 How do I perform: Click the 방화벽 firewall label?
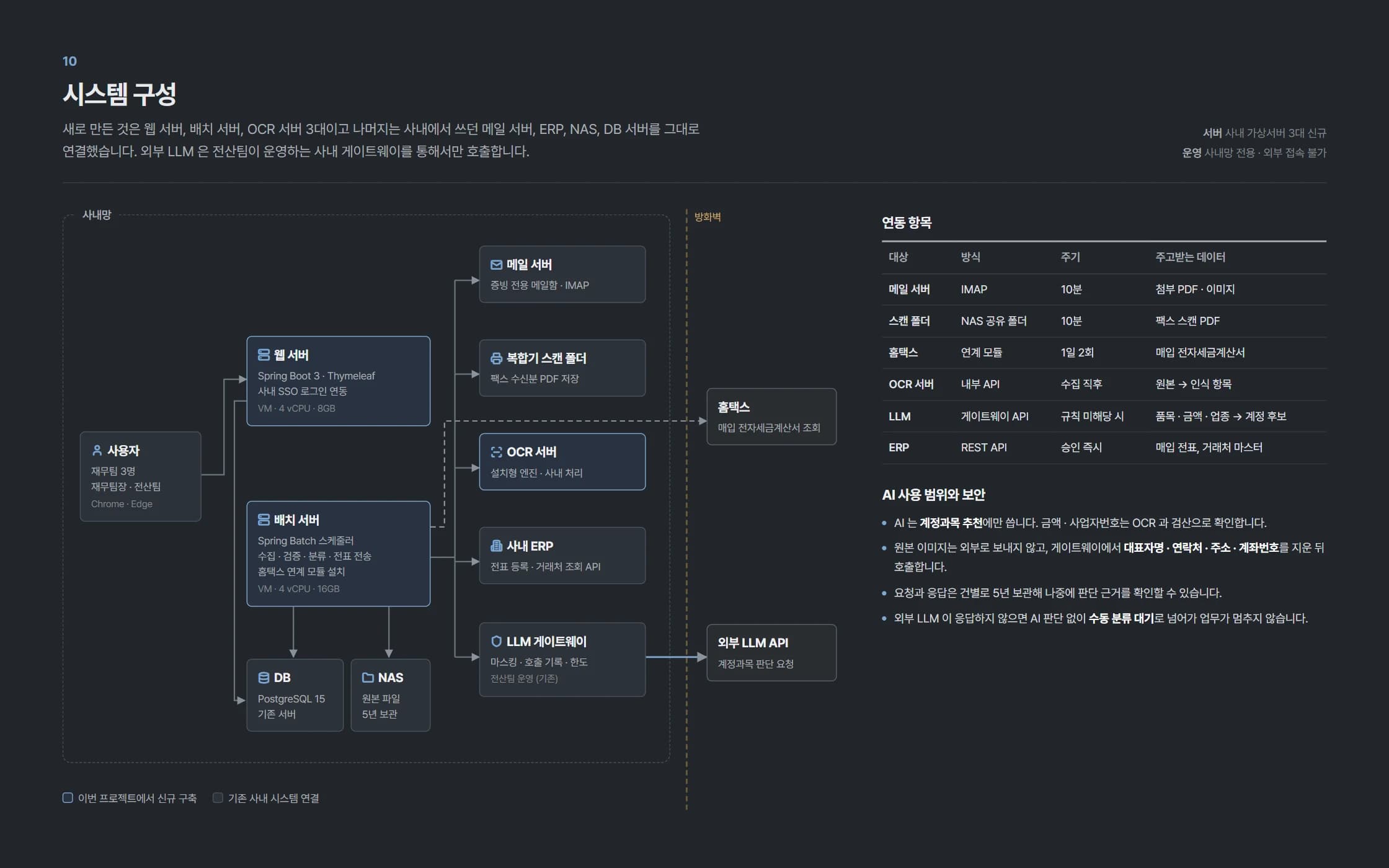coord(708,217)
